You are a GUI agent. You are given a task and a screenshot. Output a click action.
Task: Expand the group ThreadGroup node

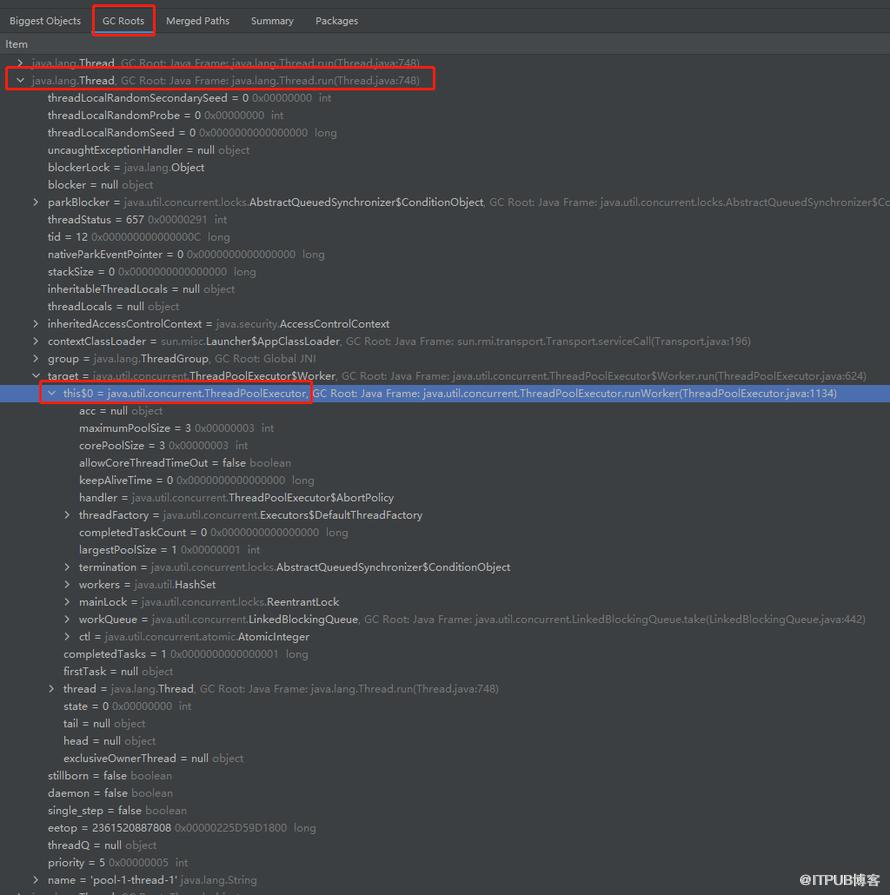pos(36,359)
